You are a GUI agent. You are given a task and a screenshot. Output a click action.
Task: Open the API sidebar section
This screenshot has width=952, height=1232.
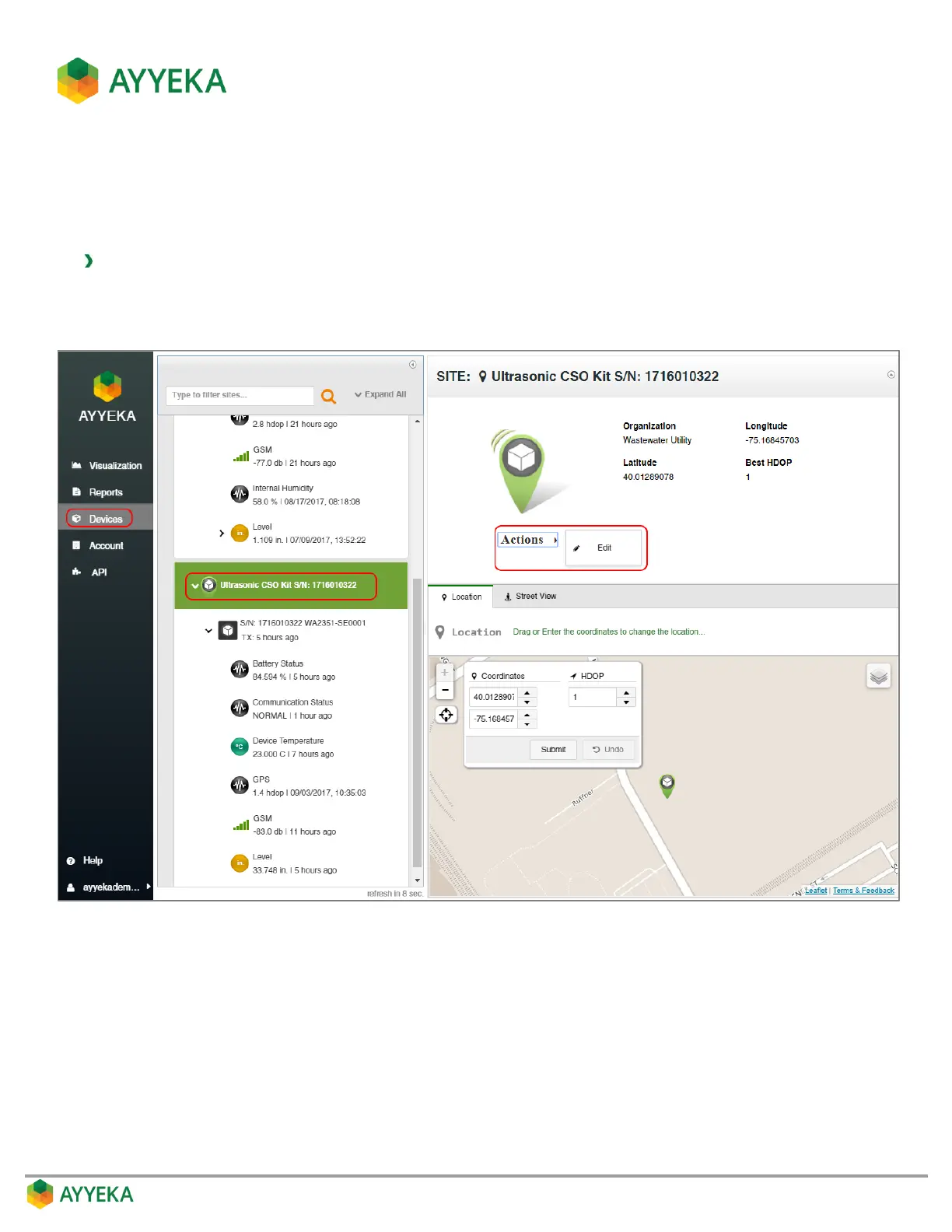pyautogui.click(x=89, y=572)
